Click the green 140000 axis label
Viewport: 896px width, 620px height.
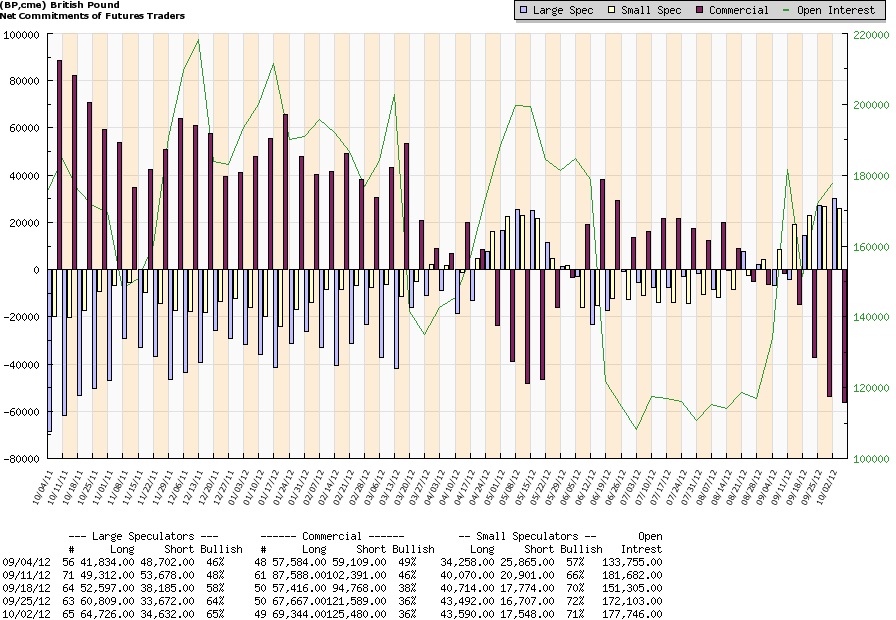coord(871,317)
